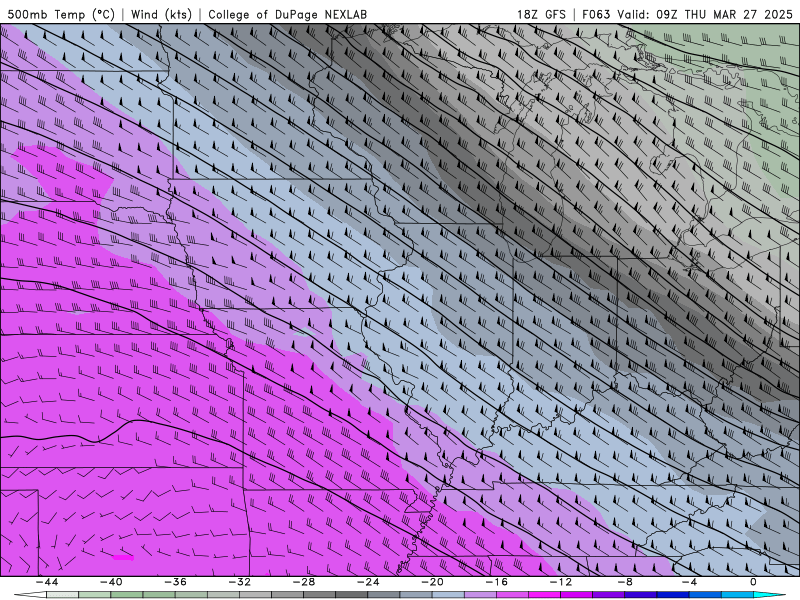Click the "18Z GFS" model run label

tap(541, 14)
